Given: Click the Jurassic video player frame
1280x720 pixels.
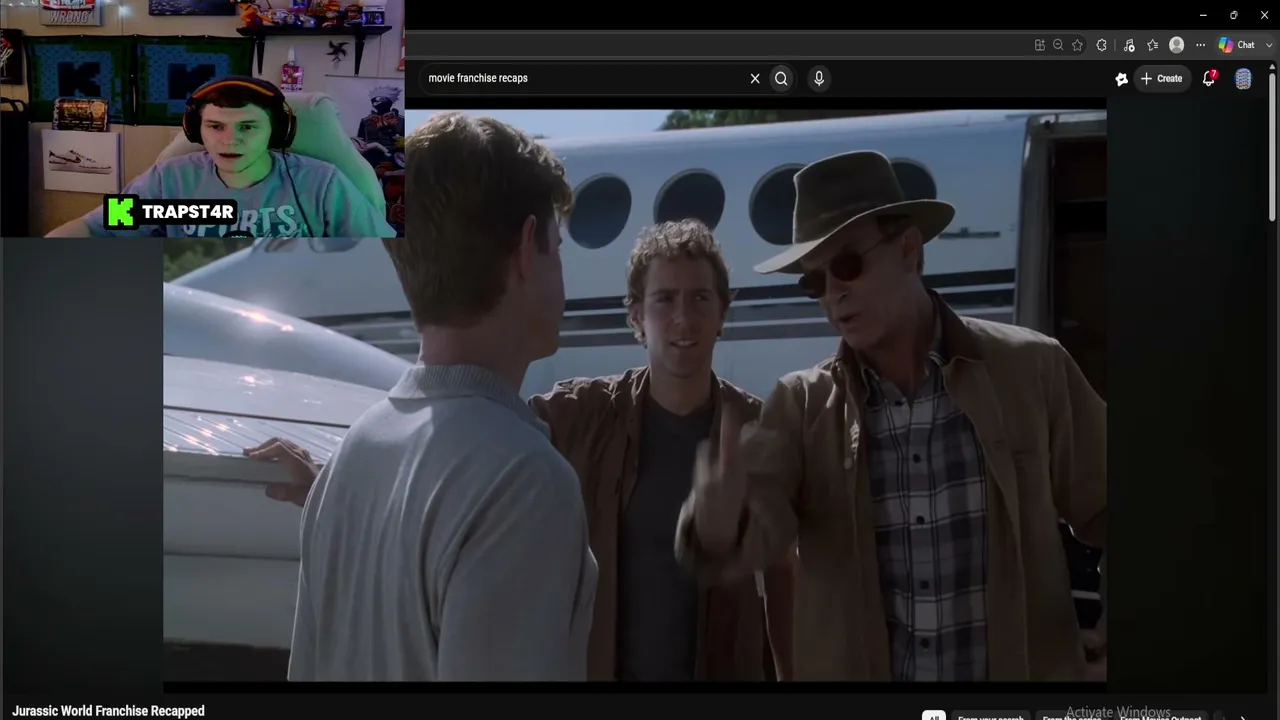Looking at the screenshot, I should point(635,395).
